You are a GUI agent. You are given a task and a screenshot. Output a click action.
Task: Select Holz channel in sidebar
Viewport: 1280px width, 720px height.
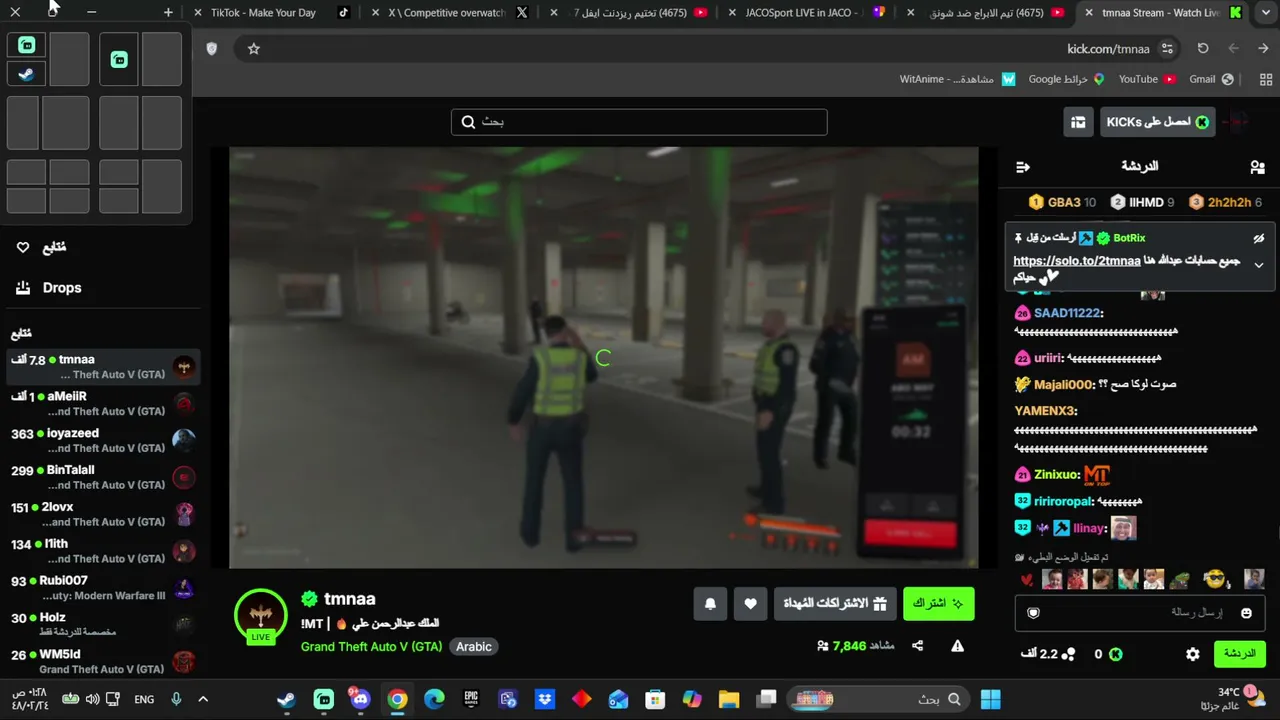(x=102, y=625)
